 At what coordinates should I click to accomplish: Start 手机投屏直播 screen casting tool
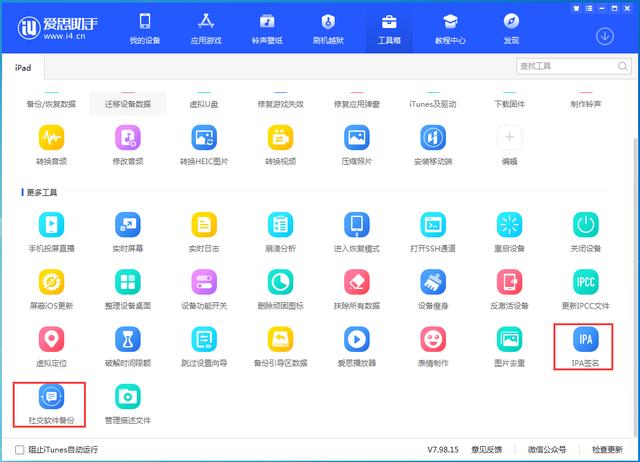51,224
